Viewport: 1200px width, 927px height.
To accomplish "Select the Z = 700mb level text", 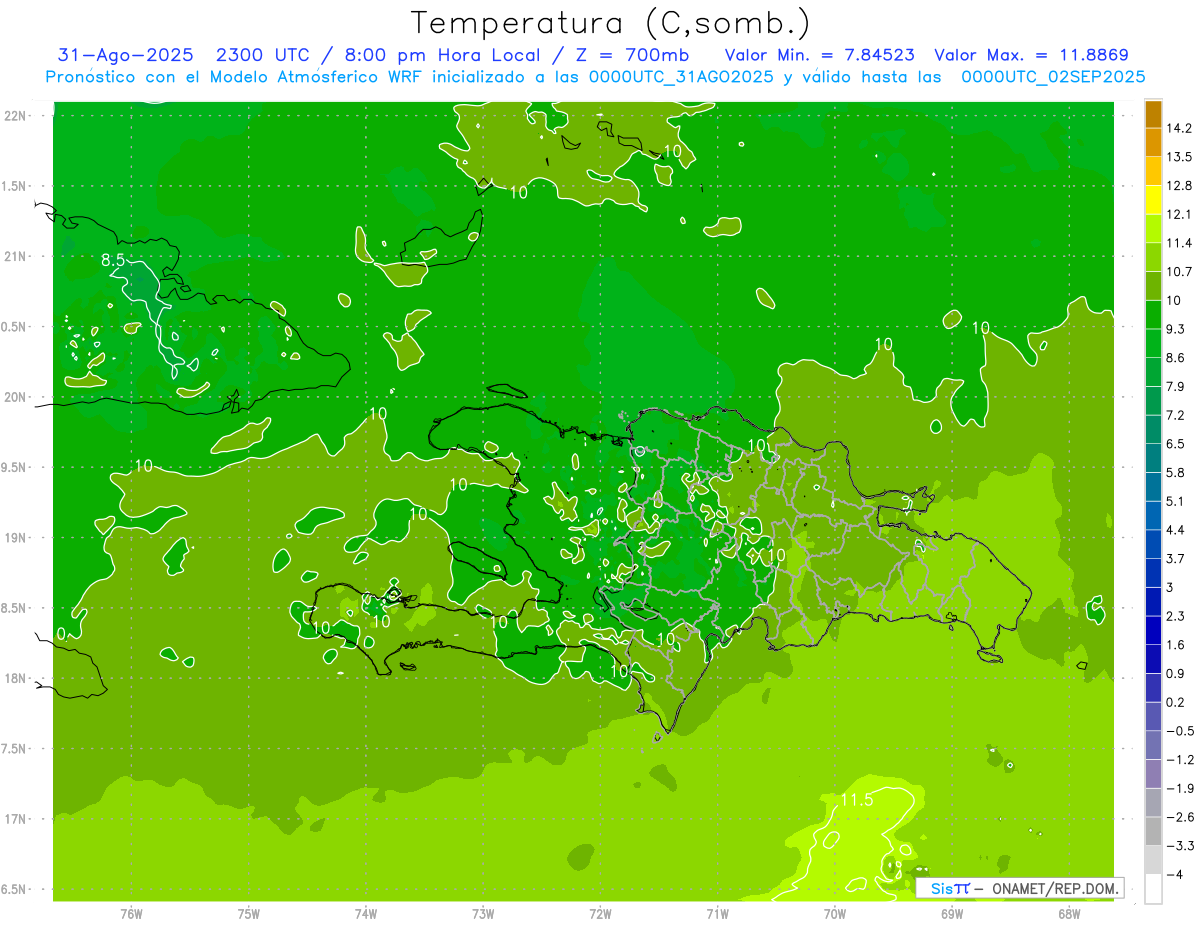I will pyautogui.click(x=630, y=55).
